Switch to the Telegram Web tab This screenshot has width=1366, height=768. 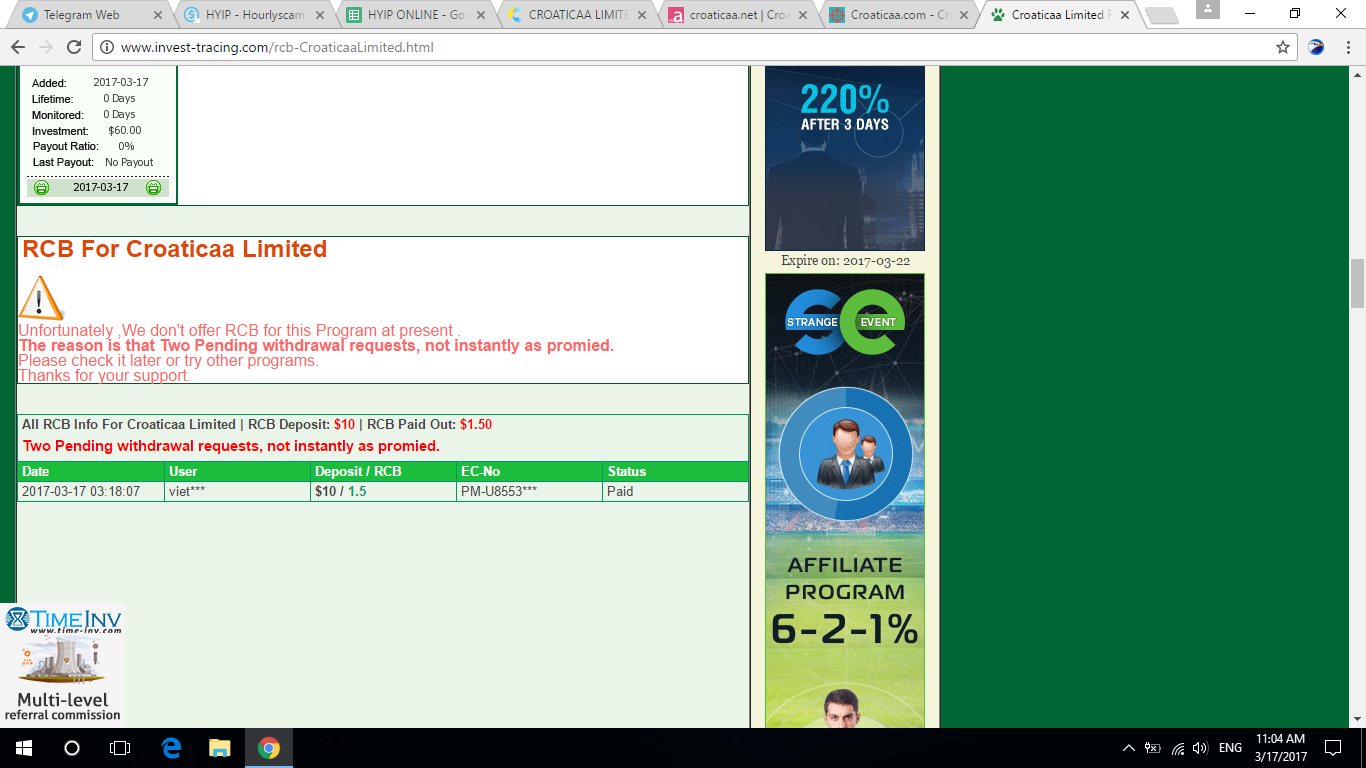click(x=88, y=15)
